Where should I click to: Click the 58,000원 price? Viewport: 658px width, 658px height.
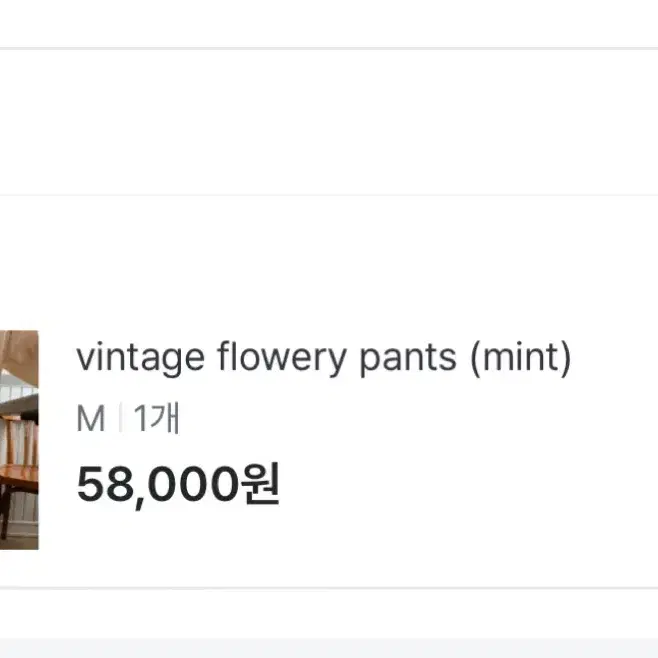[x=178, y=485]
